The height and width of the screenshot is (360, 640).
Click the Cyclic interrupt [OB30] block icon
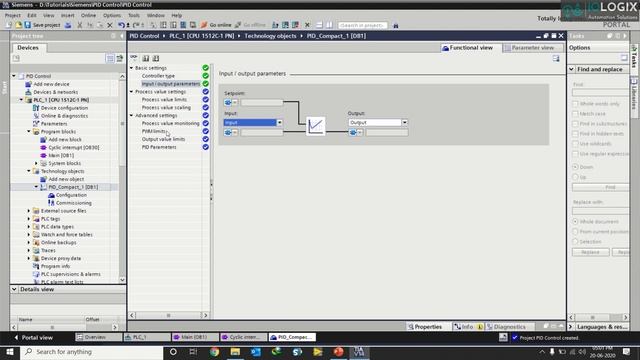pos(43,147)
